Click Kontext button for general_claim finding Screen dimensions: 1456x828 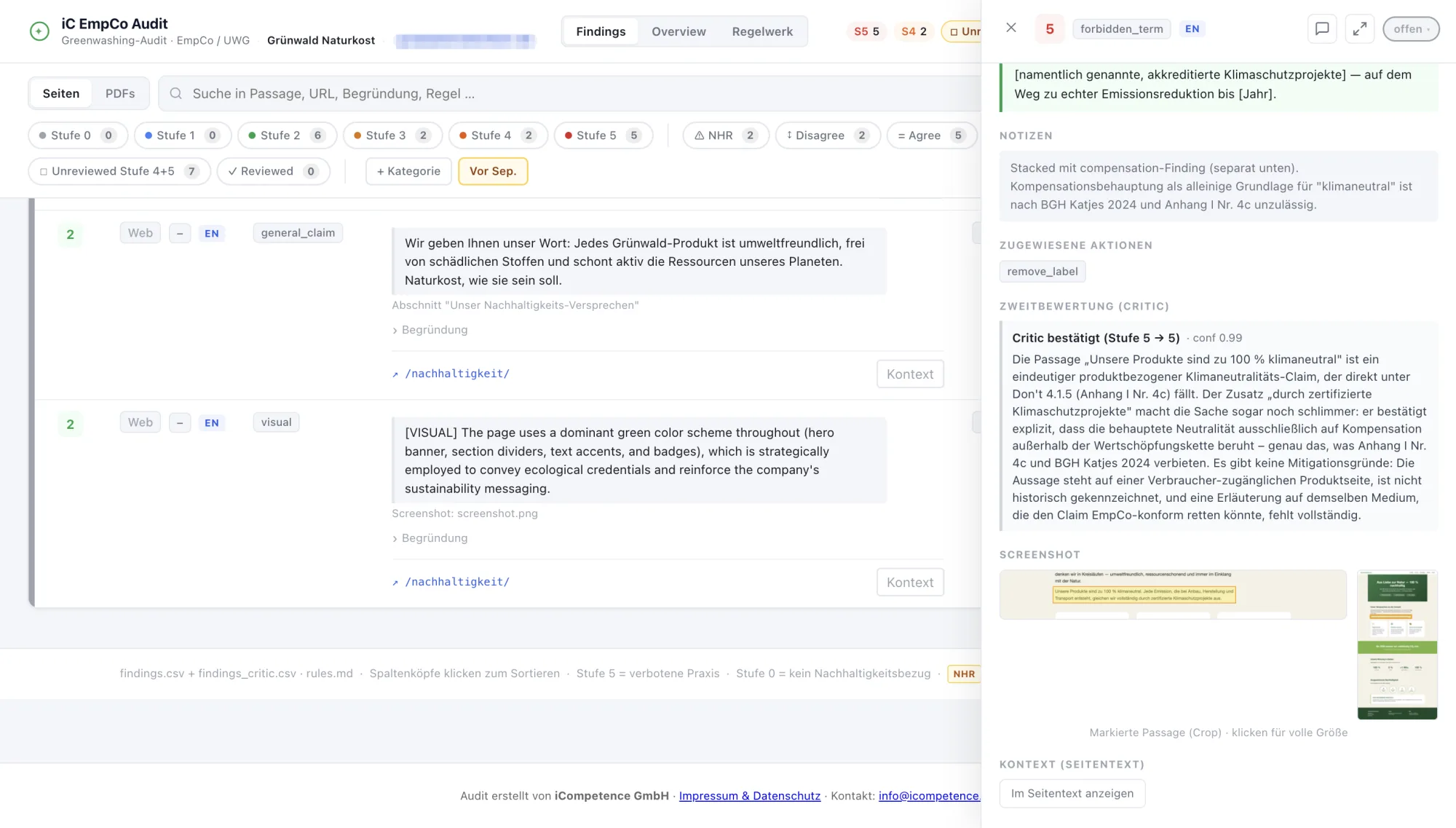(x=910, y=374)
